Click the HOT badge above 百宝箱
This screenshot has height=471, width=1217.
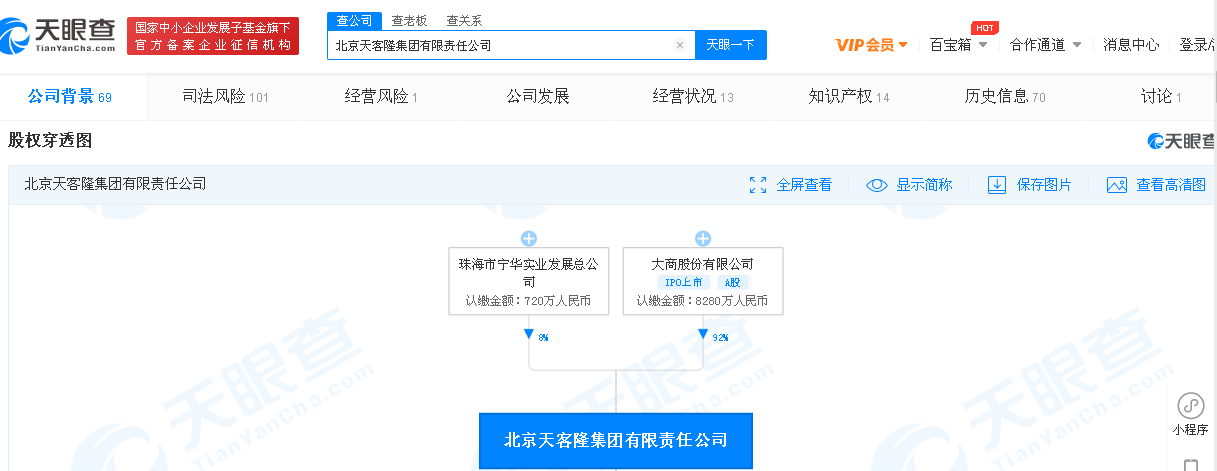coord(985,28)
